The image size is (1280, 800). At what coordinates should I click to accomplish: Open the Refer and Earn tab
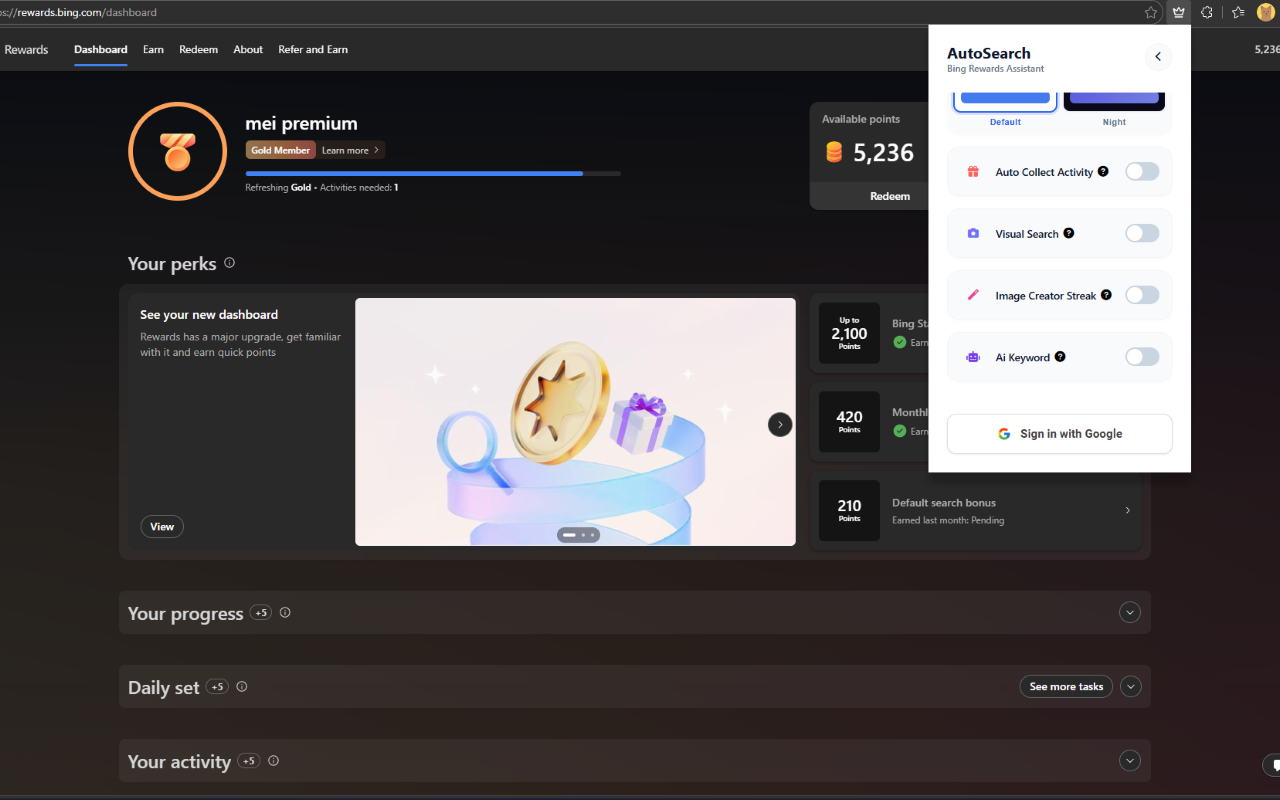[x=313, y=49]
